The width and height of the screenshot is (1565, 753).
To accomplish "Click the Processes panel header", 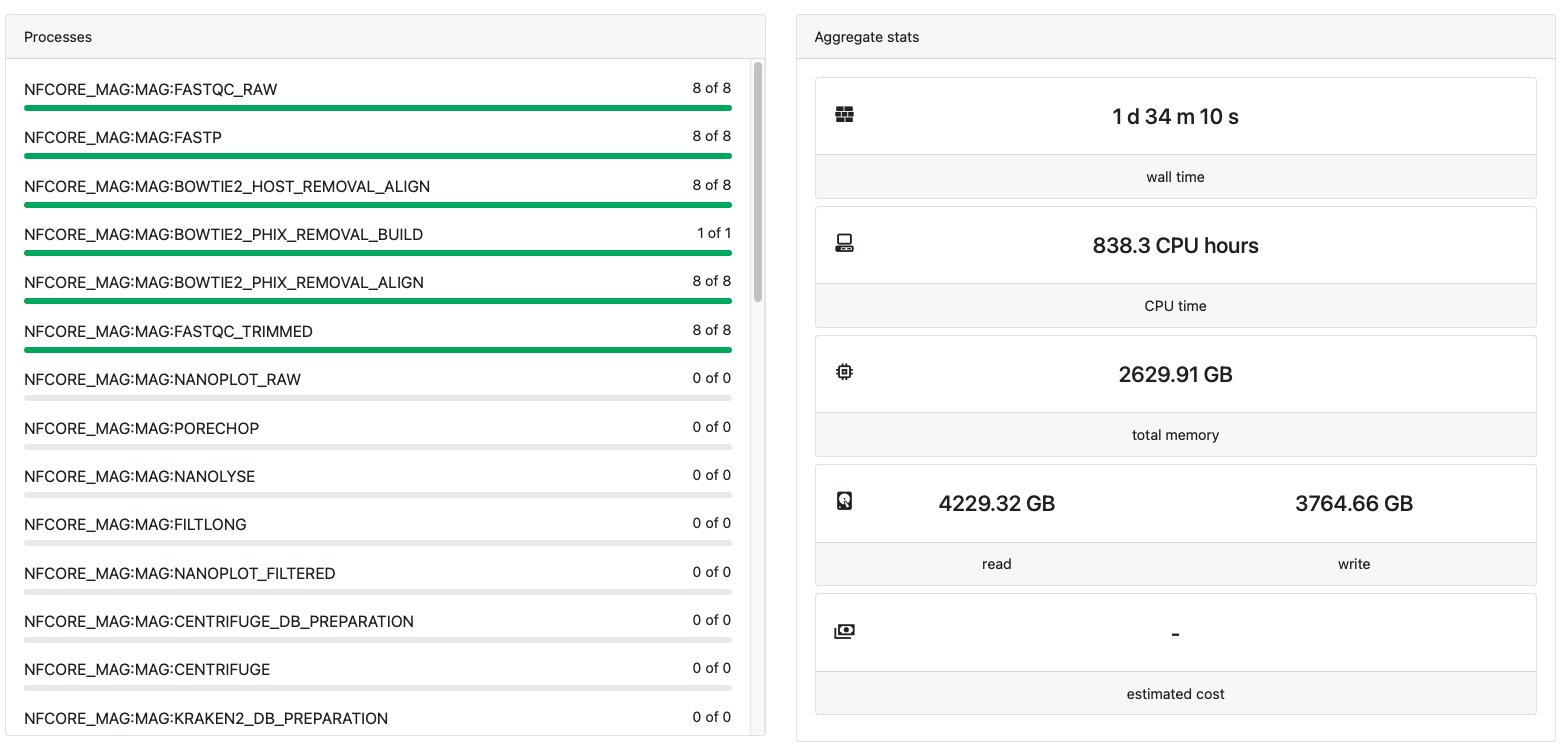I will (x=385, y=37).
